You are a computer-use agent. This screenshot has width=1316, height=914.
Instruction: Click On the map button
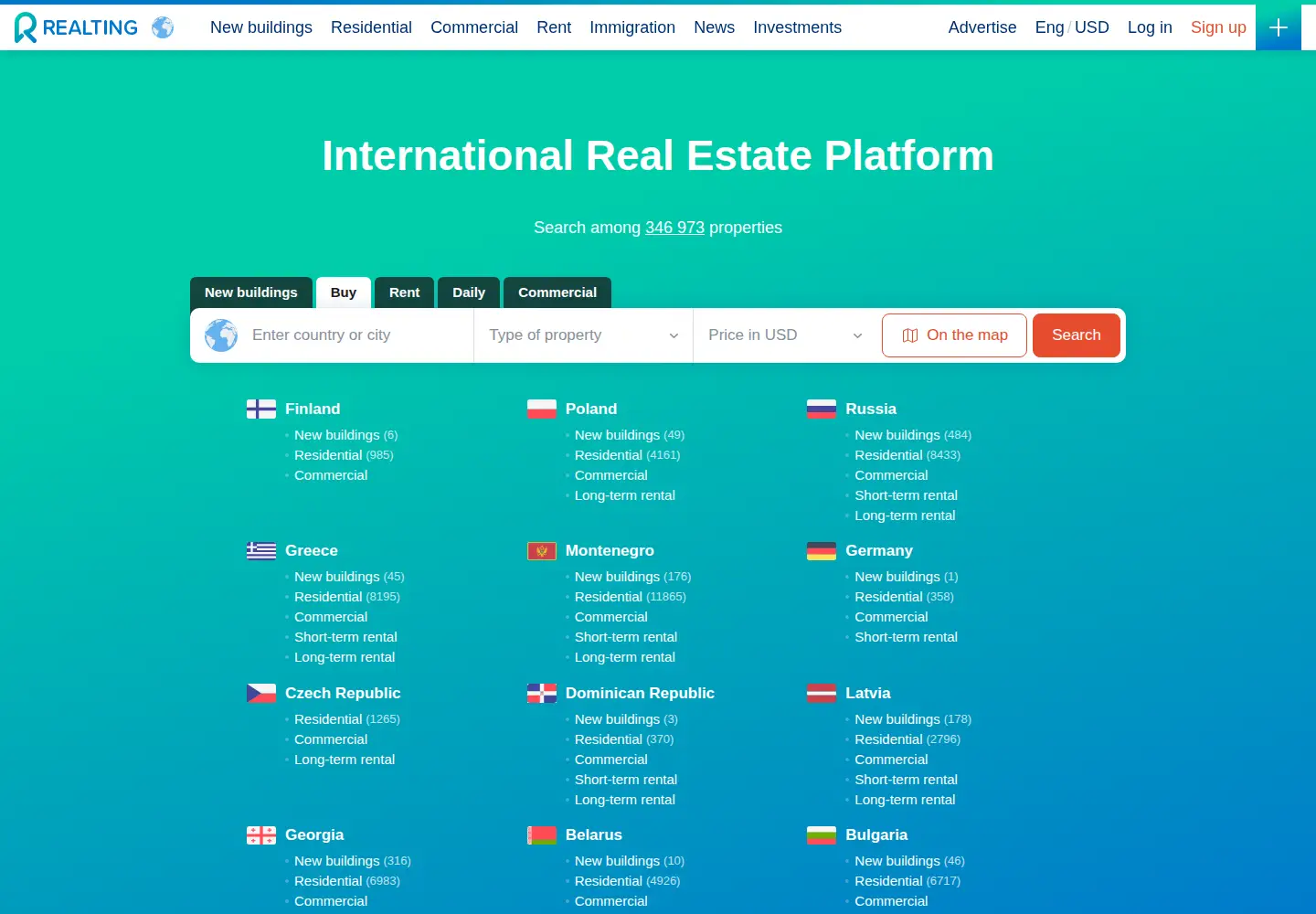click(954, 335)
